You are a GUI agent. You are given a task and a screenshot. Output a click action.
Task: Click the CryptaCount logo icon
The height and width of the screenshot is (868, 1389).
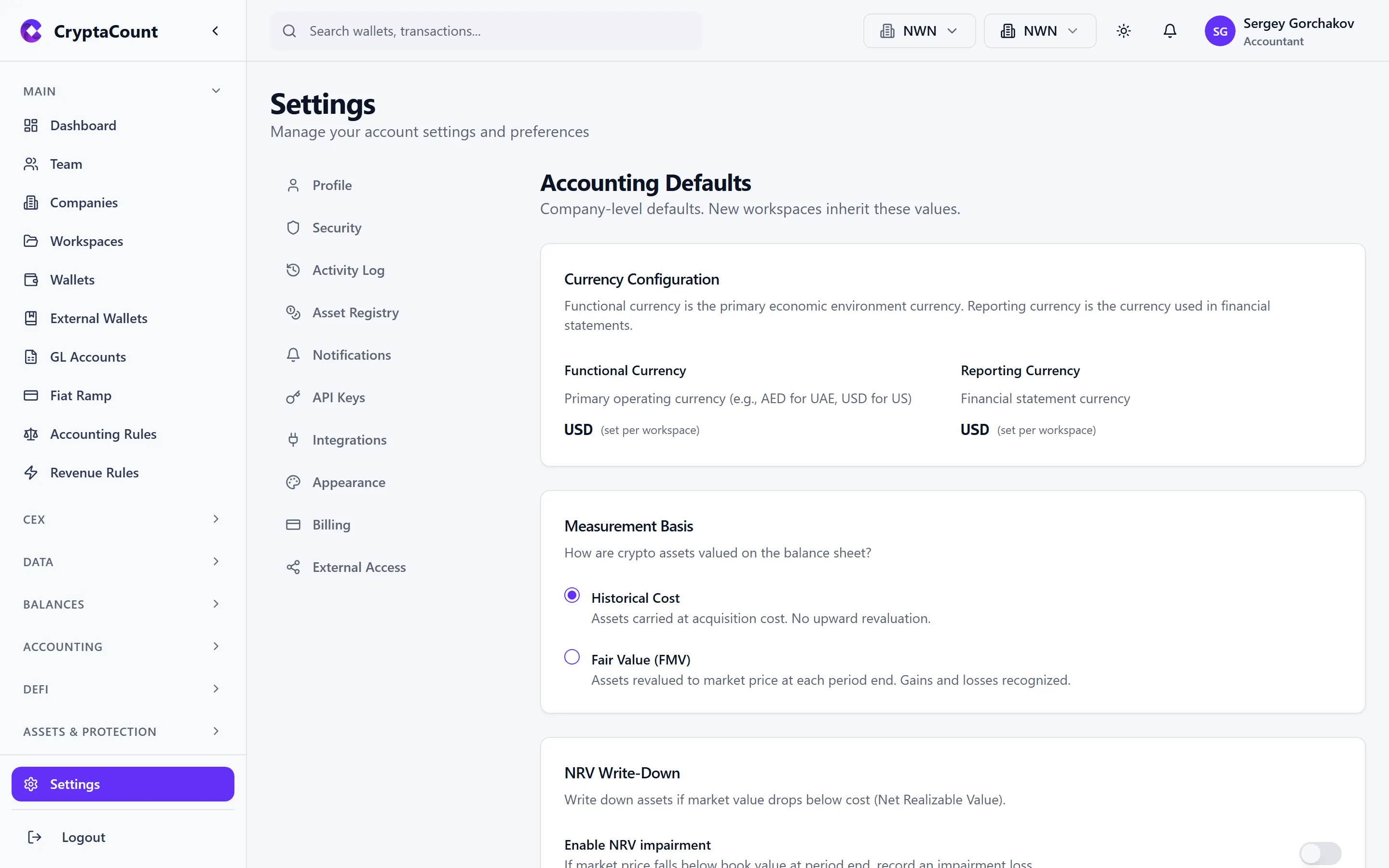coord(31,31)
